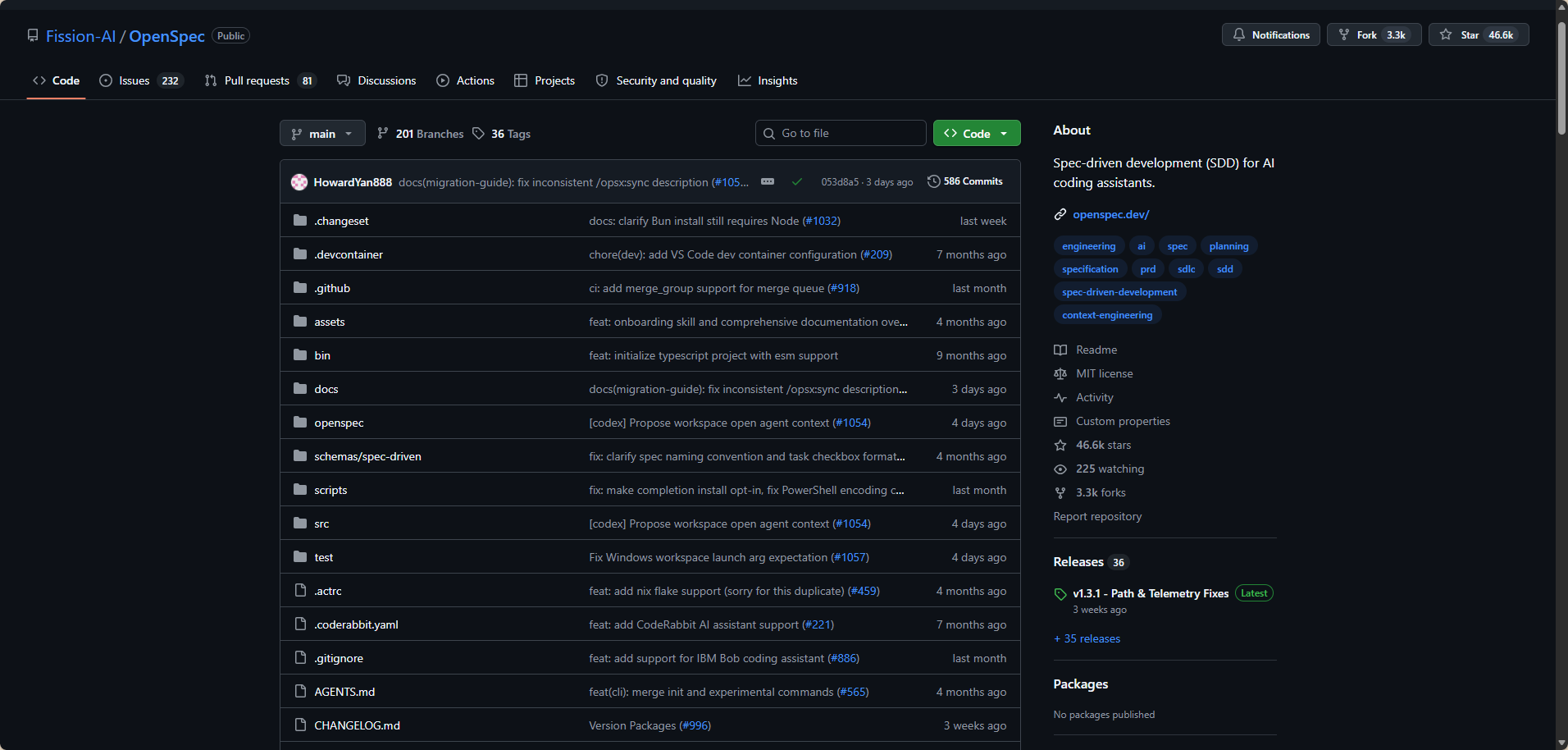Click the file icon for .gitignore

[x=300, y=658]
